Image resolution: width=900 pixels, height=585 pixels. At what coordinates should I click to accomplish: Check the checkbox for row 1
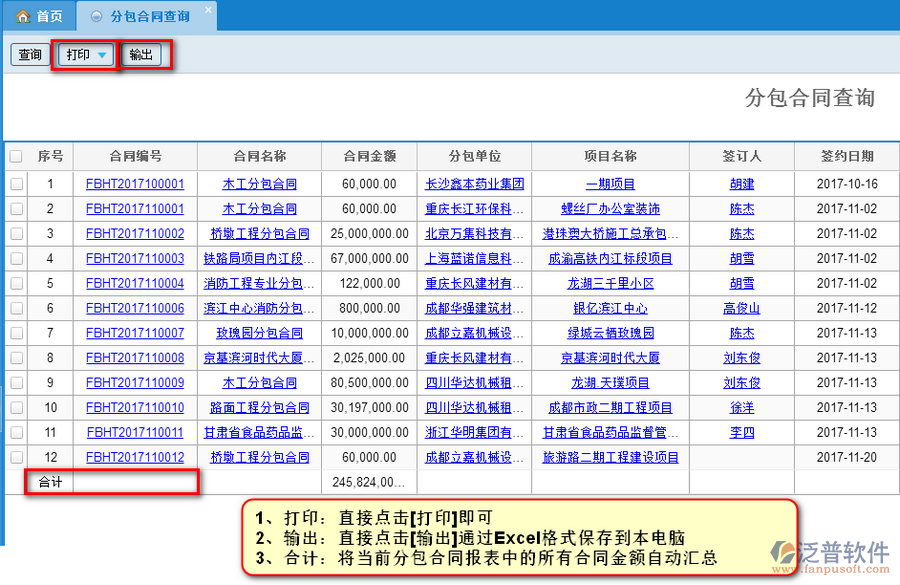pyautogui.click(x=16, y=184)
